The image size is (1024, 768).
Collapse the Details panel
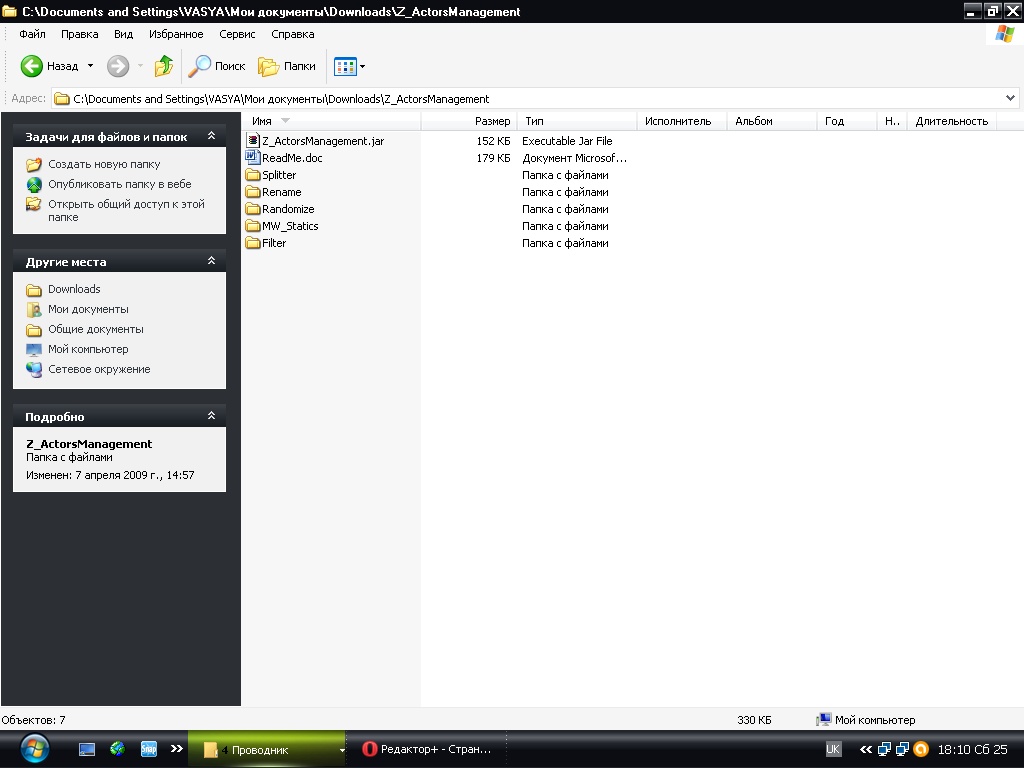211,415
